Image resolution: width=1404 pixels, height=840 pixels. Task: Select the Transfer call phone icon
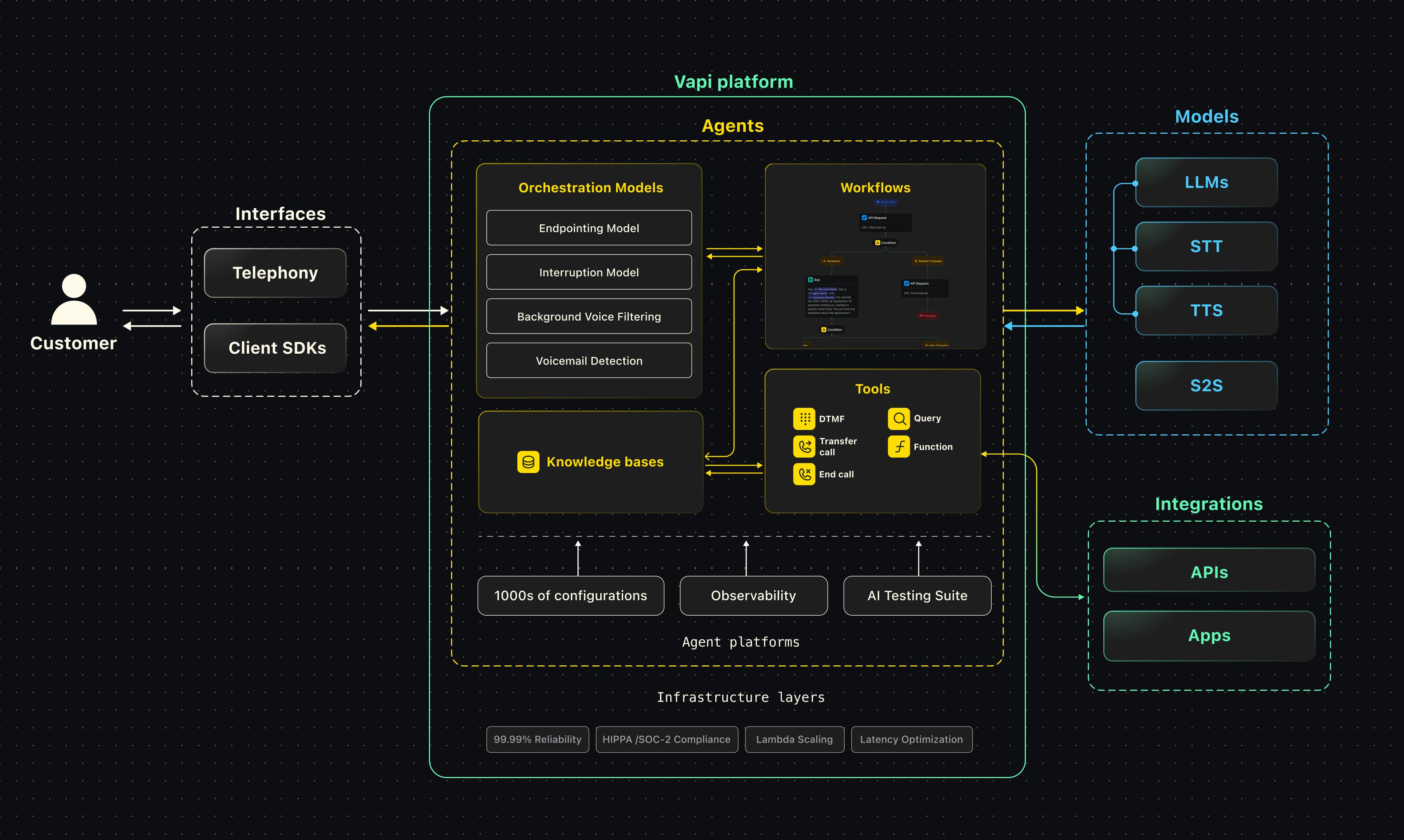tap(804, 447)
